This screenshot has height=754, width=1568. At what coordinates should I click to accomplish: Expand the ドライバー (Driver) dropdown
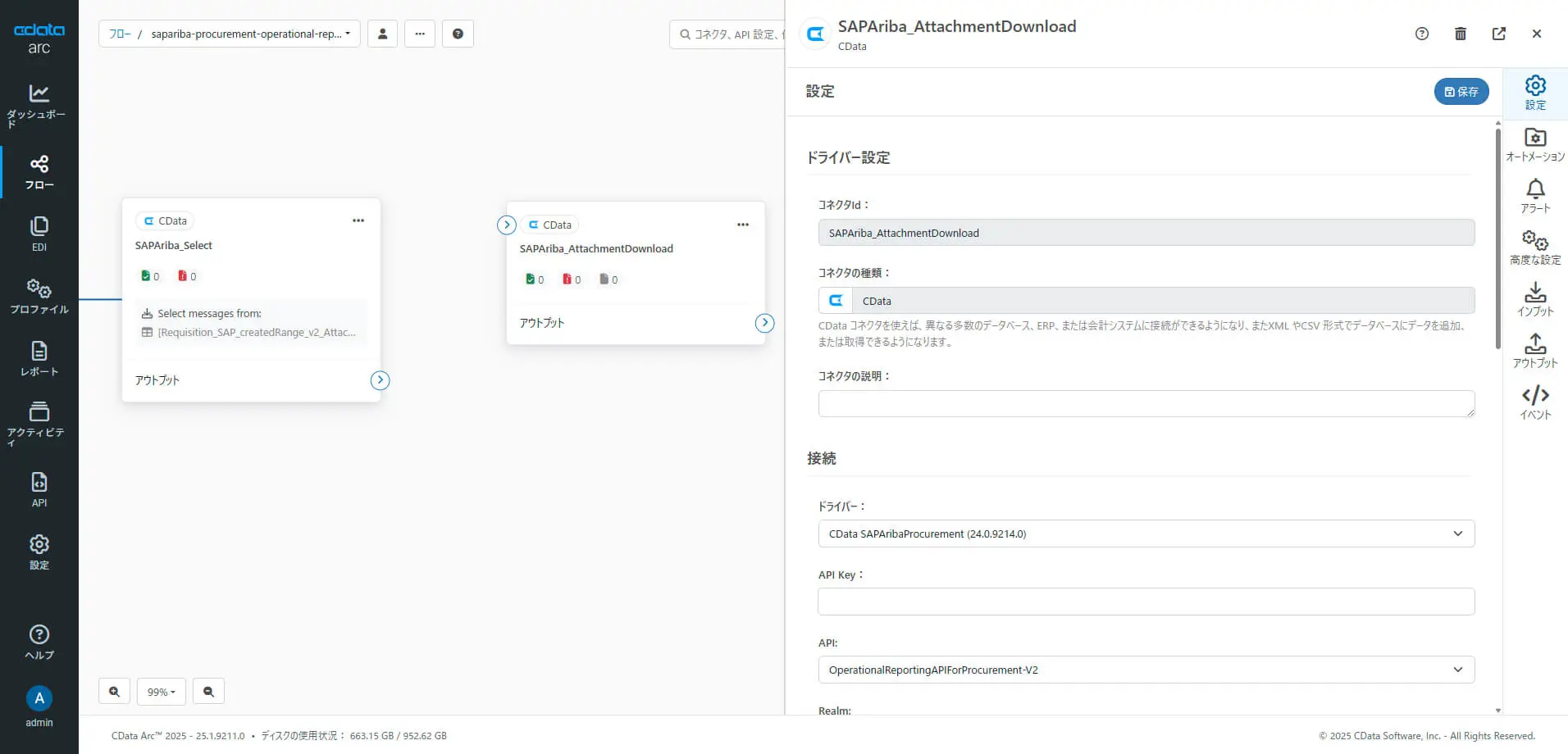coord(1146,534)
